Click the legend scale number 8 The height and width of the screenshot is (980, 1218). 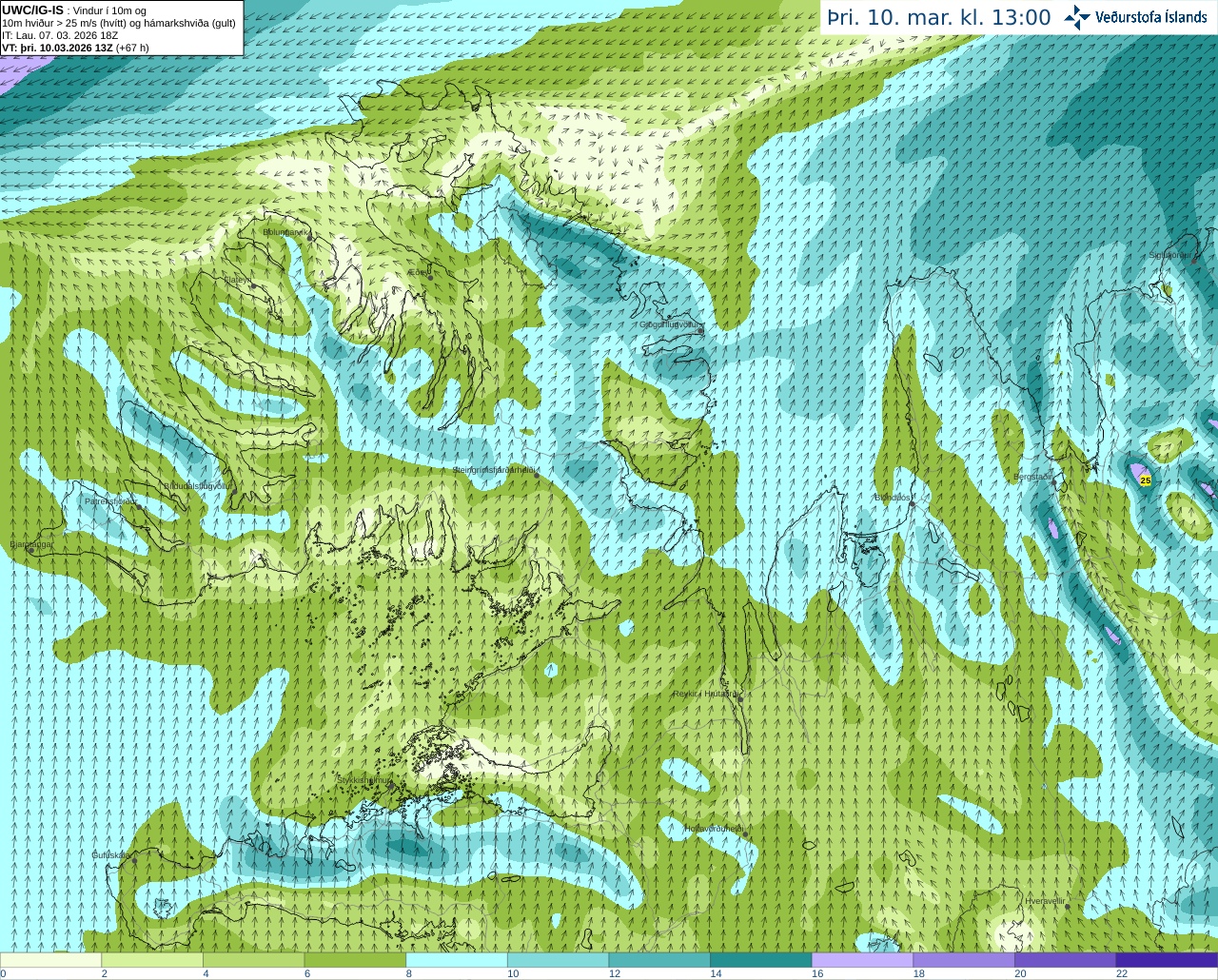[x=408, y=973]
